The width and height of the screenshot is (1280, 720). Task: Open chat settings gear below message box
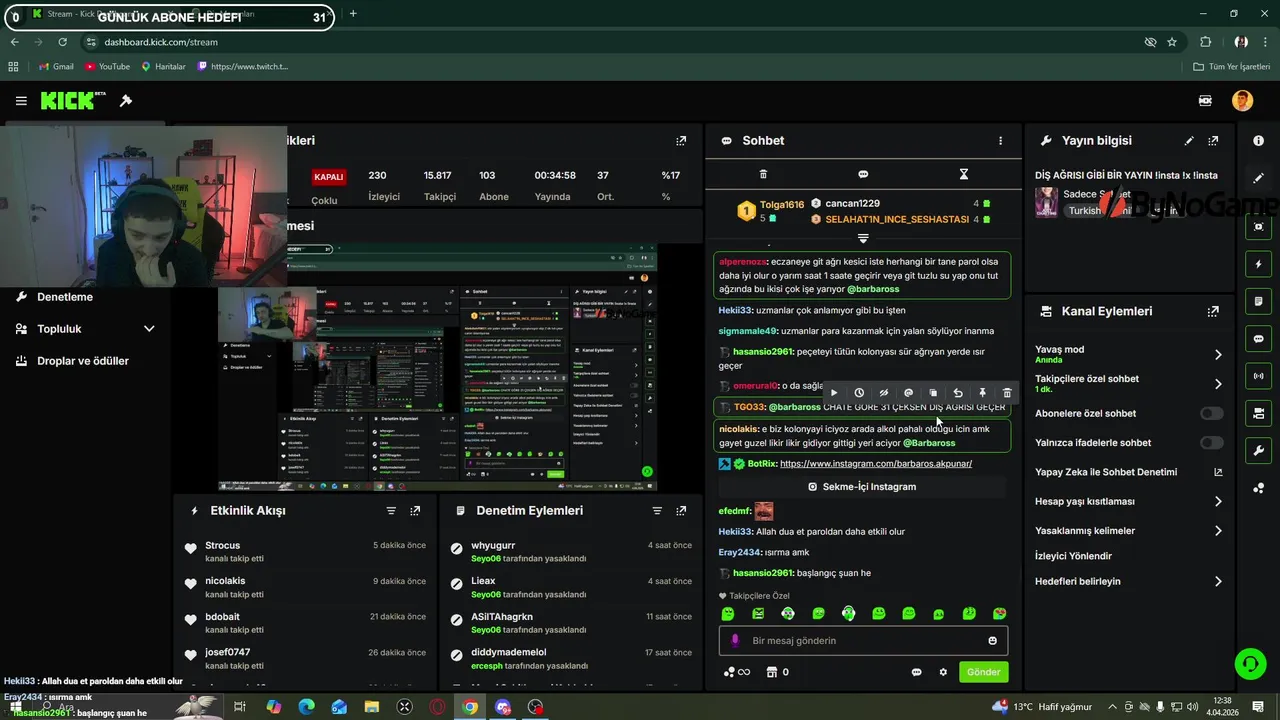943,672
